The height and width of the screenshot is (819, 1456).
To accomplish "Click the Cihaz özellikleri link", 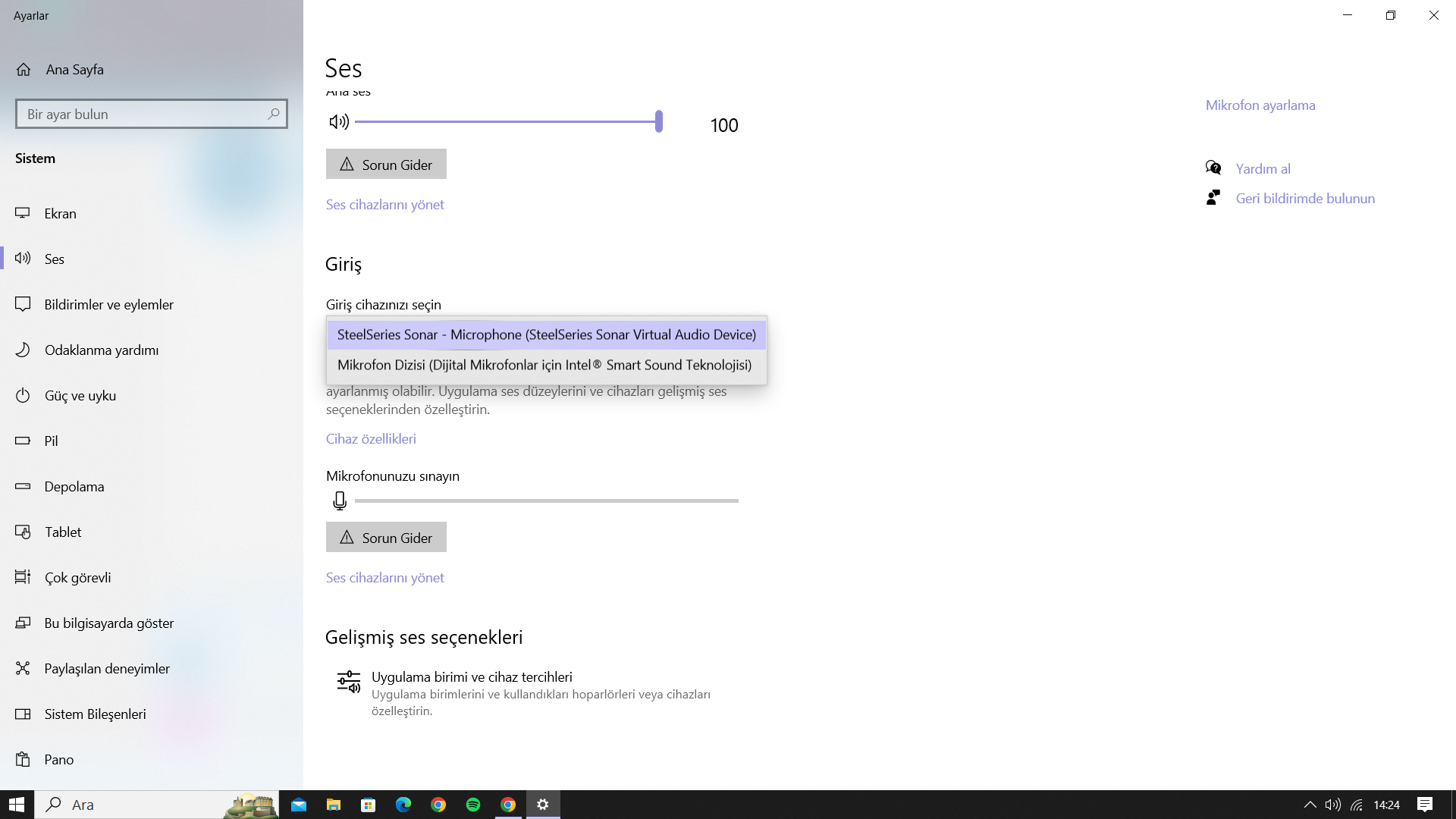I will coord(371,439).
